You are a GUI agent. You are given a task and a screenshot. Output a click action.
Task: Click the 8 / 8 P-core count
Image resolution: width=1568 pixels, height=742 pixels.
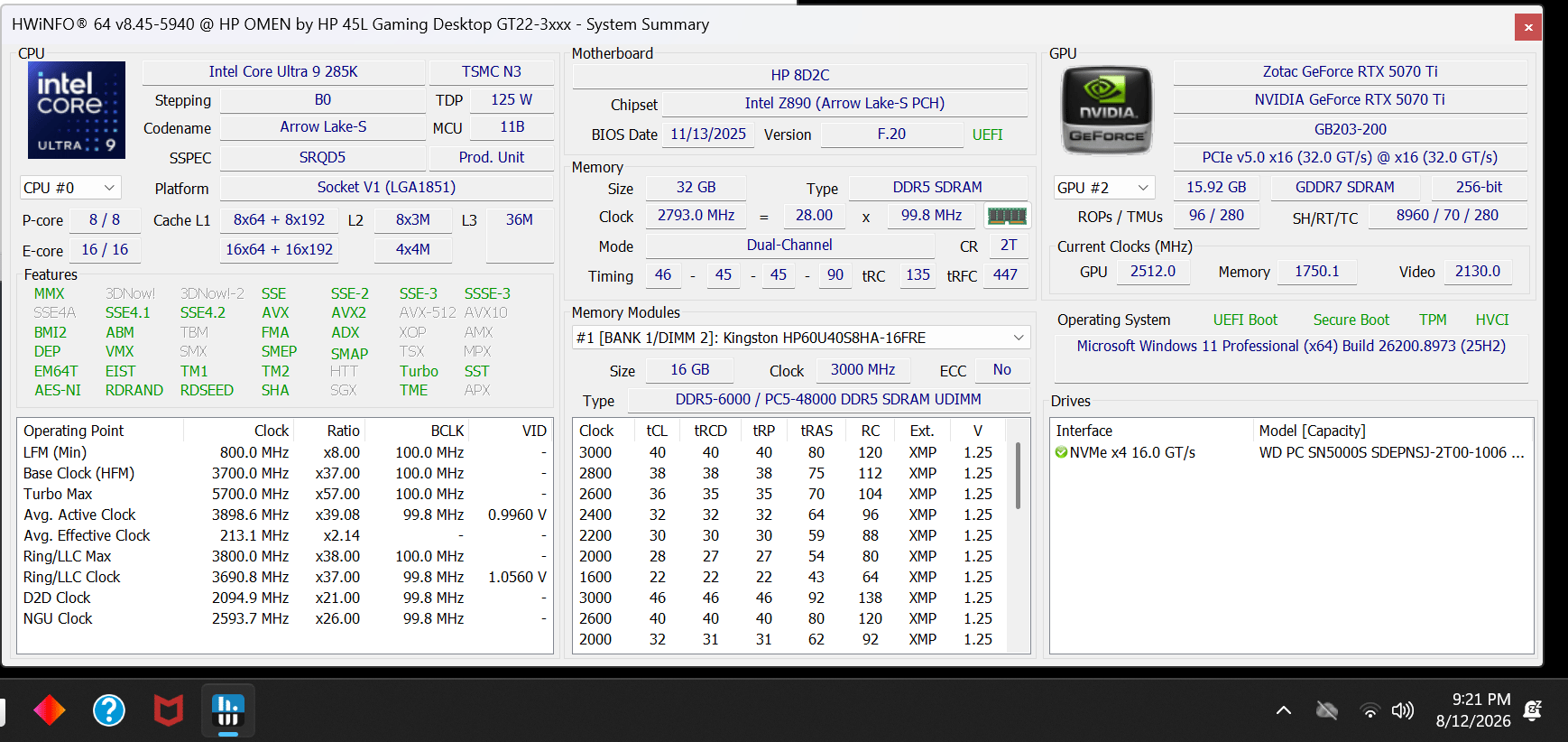pos(105,219)
